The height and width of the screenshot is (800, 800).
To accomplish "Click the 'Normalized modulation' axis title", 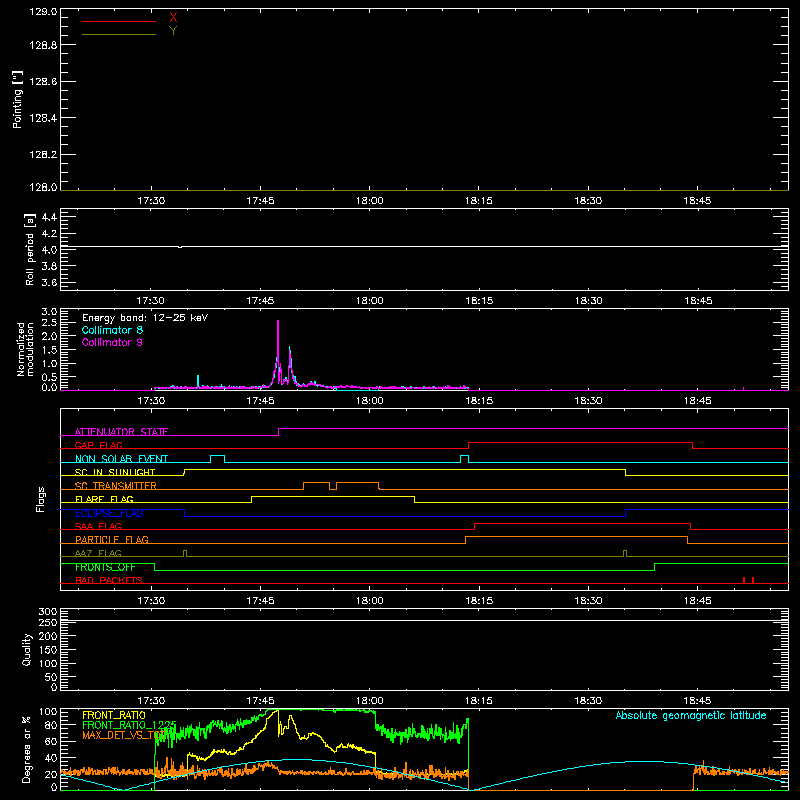I will [26, 349].
